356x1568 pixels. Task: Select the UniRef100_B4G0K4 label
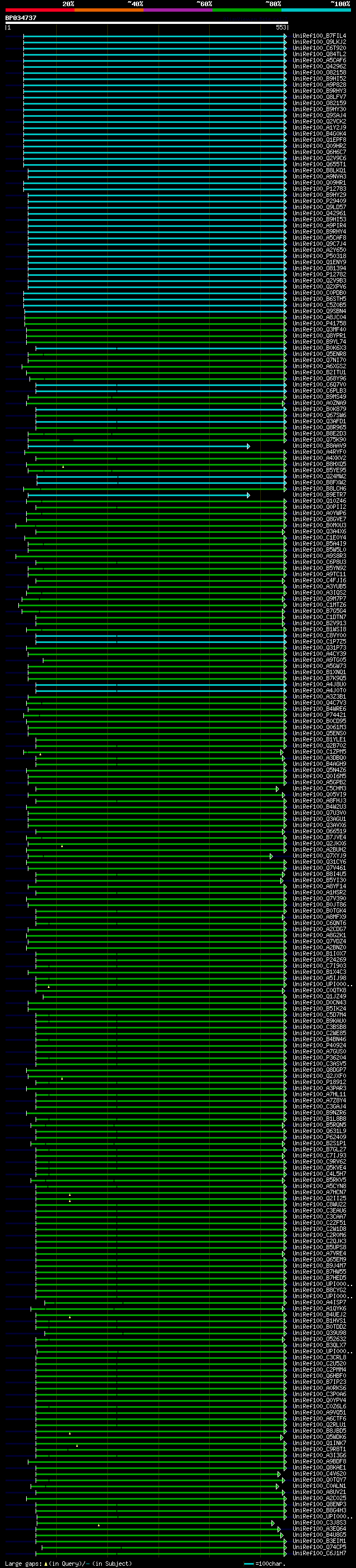pos(319,134)
